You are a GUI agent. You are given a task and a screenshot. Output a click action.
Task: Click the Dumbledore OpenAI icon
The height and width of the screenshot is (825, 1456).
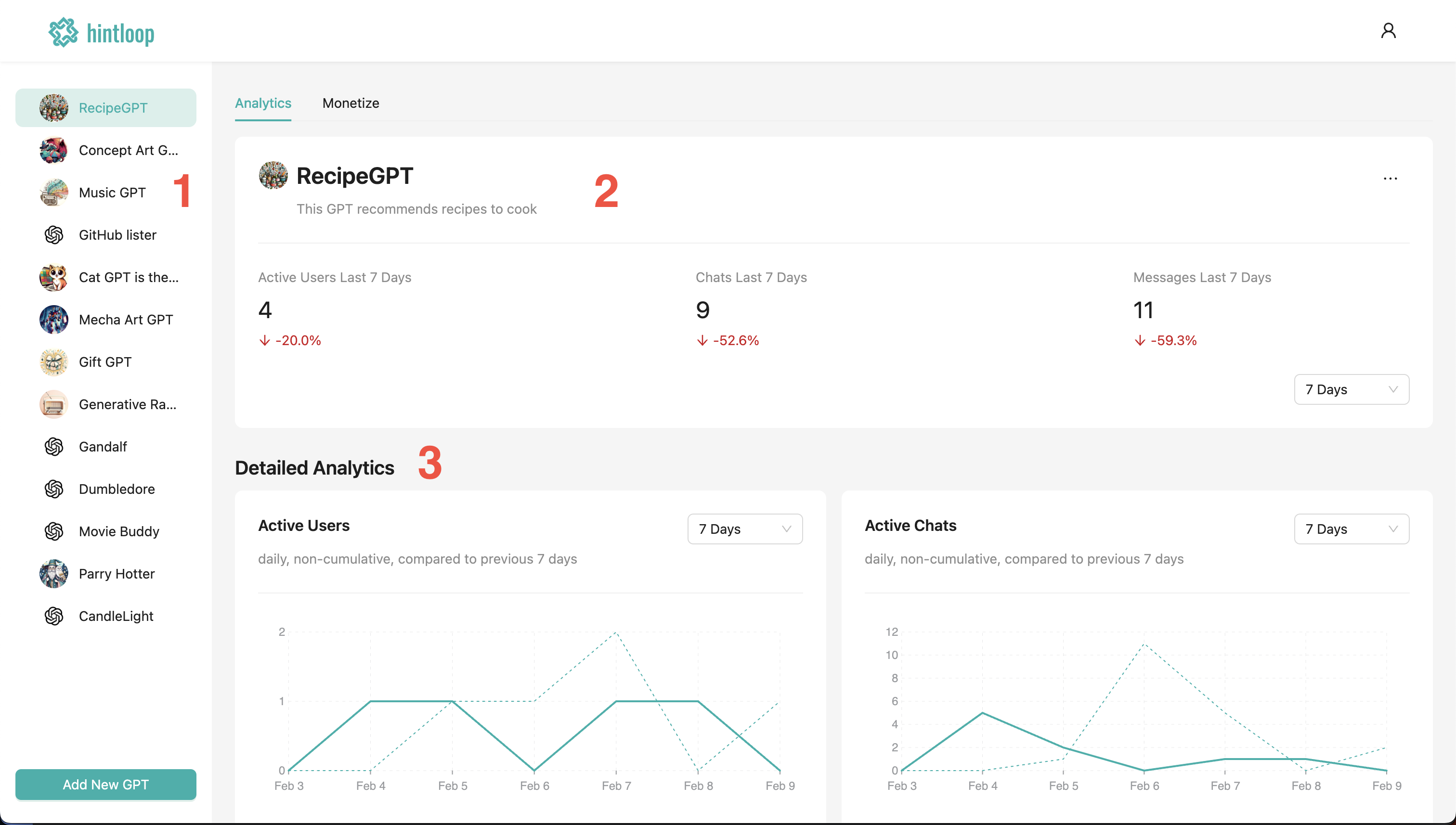click(54, 489)
